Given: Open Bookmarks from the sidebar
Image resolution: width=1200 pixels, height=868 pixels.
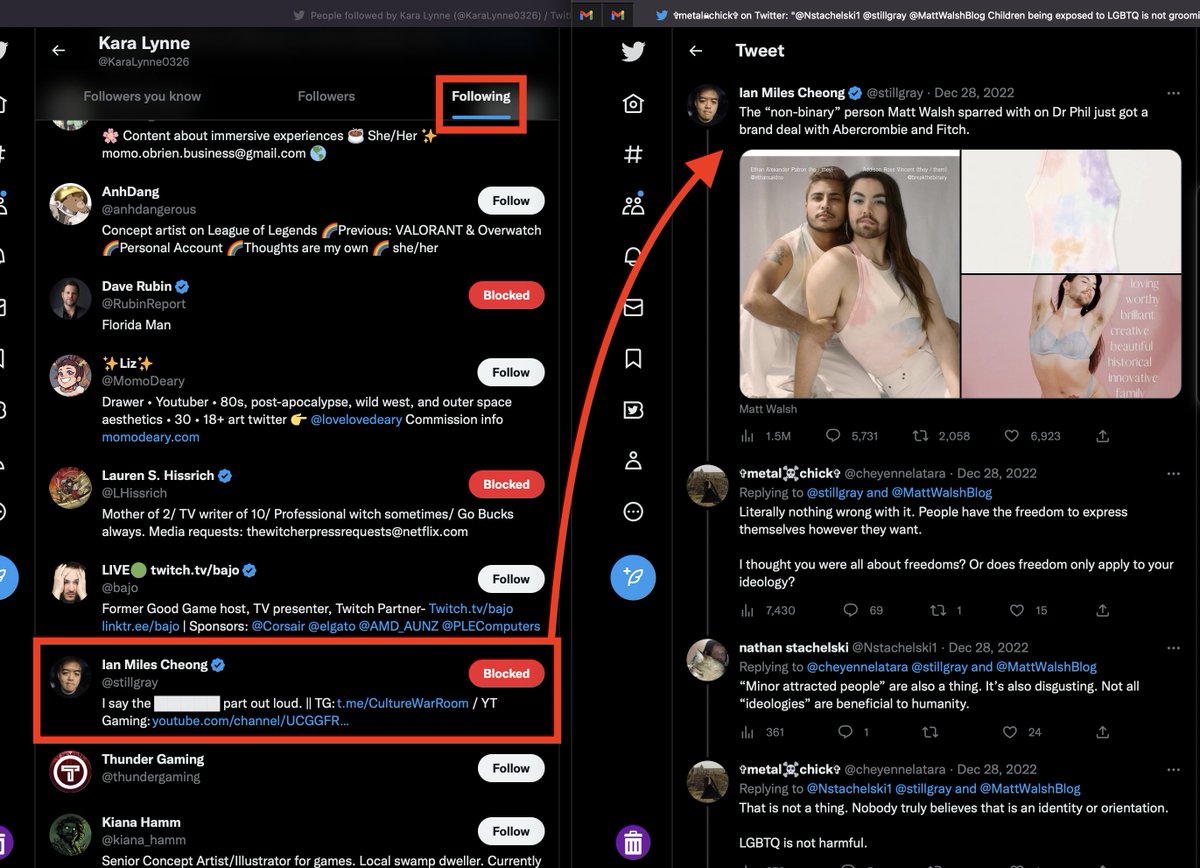Looking at the screenshot, I should (x=633, y=358).
